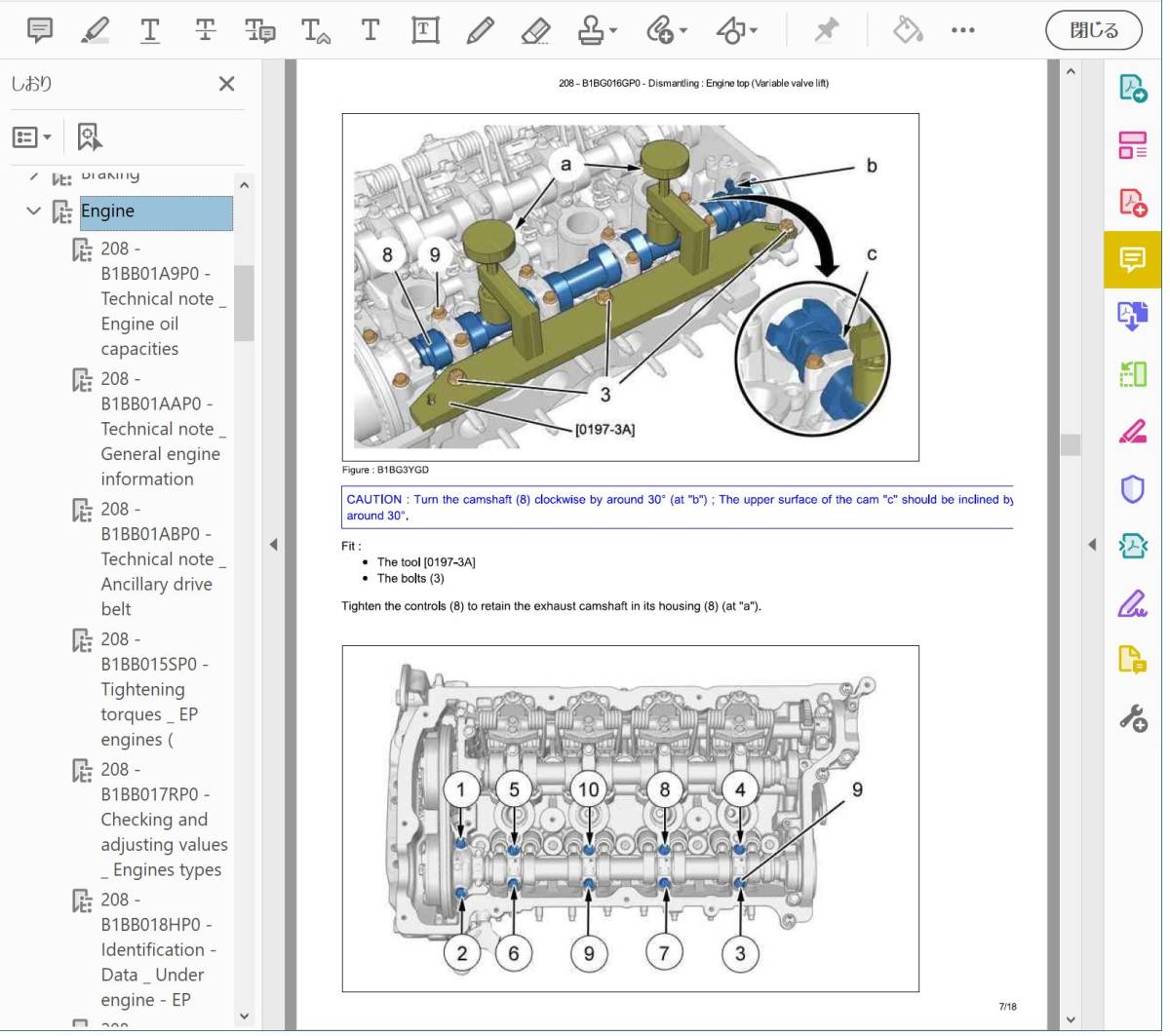Select the underline text tool

tap(150, 30)
